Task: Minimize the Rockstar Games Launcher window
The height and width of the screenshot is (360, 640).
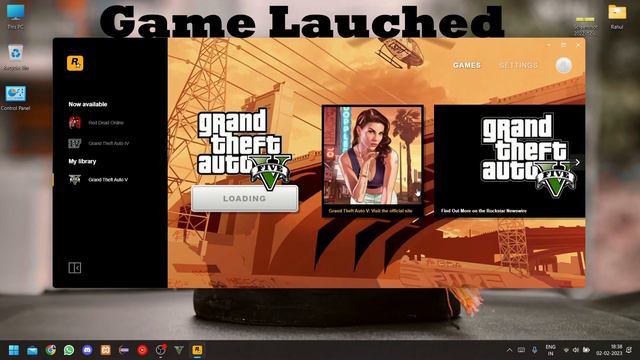Action: coord(549,45)
